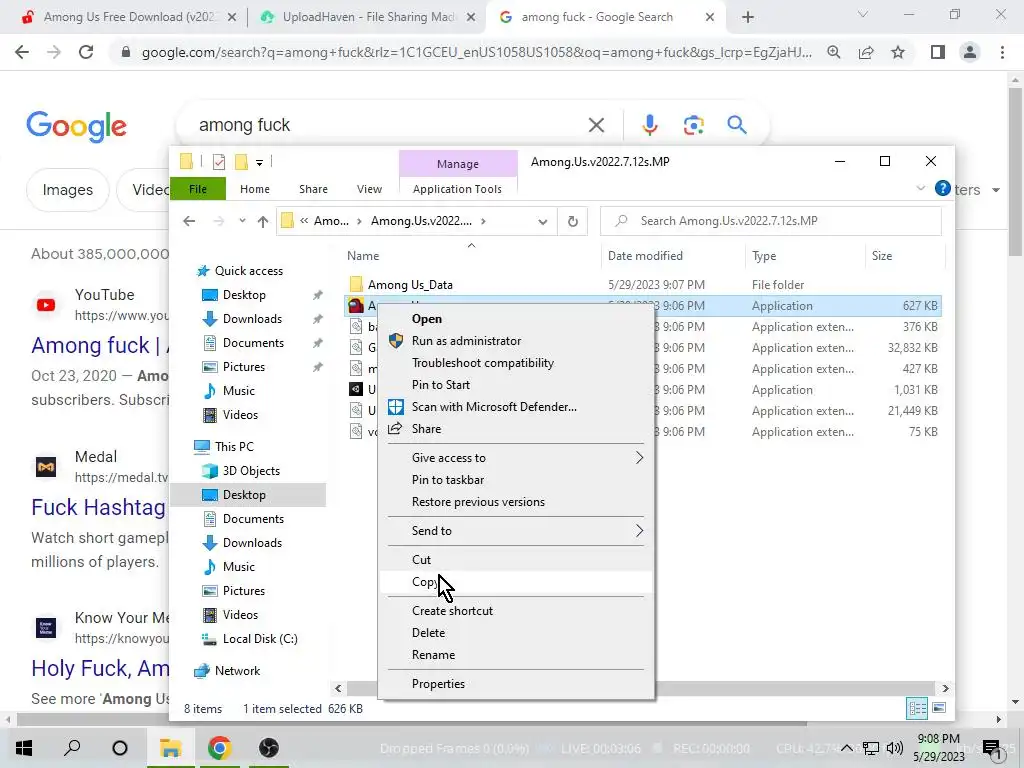Image resolution: width=1024 pixels, height=768 pixels.
Task: Expand the Send to submenu arrow
Action: 639,531
